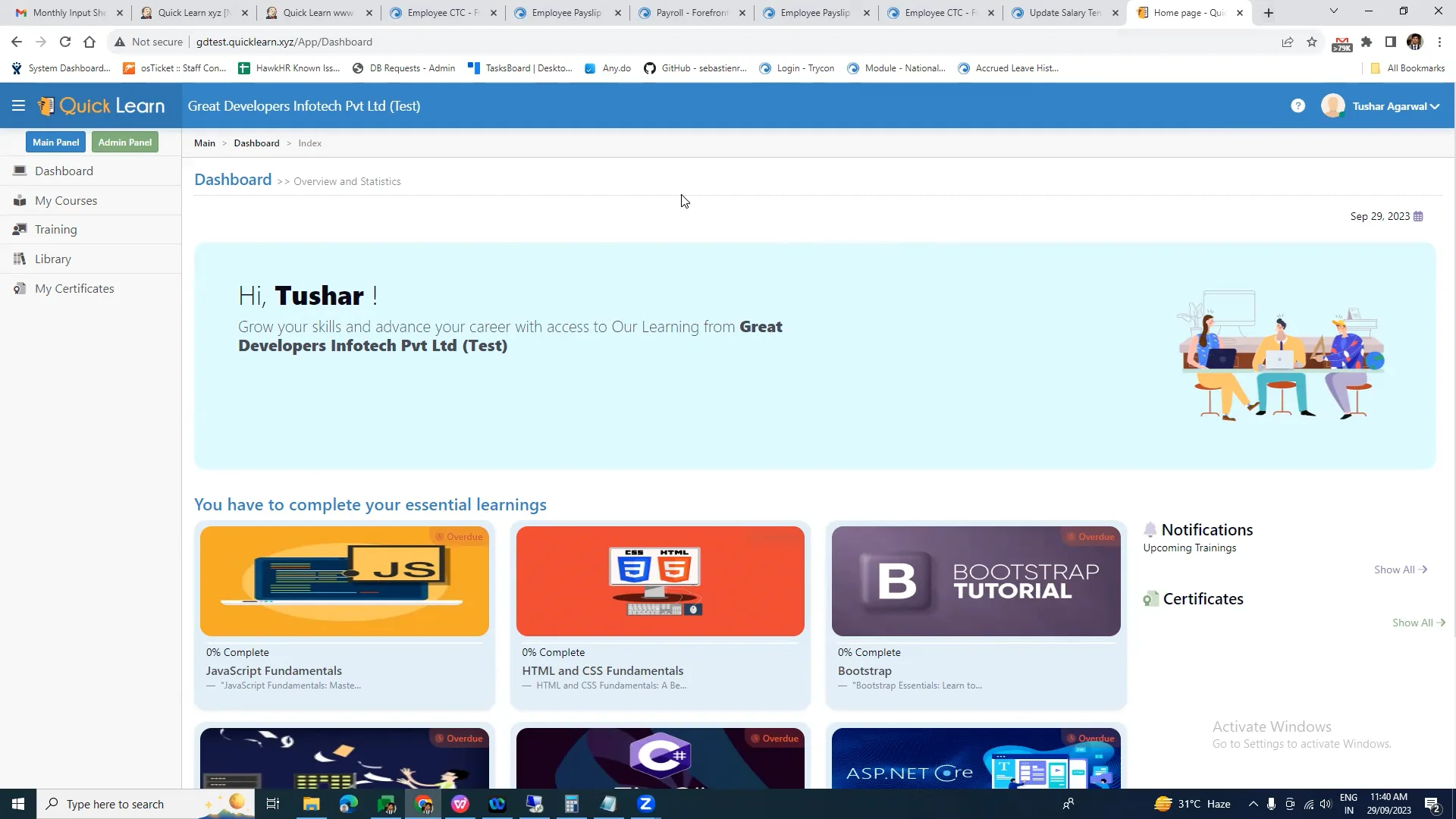Open My Courses in the sidebar
The height and width of the screenshot is (819, 1456).
(x=90, y=201)
